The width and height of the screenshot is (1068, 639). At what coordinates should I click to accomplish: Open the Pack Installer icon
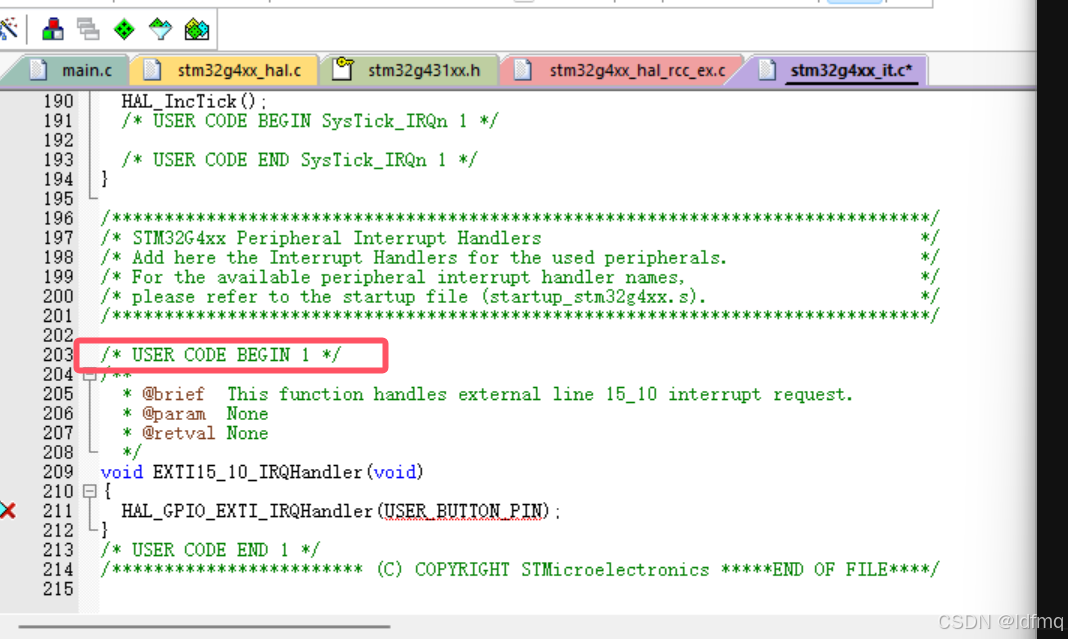196,29
